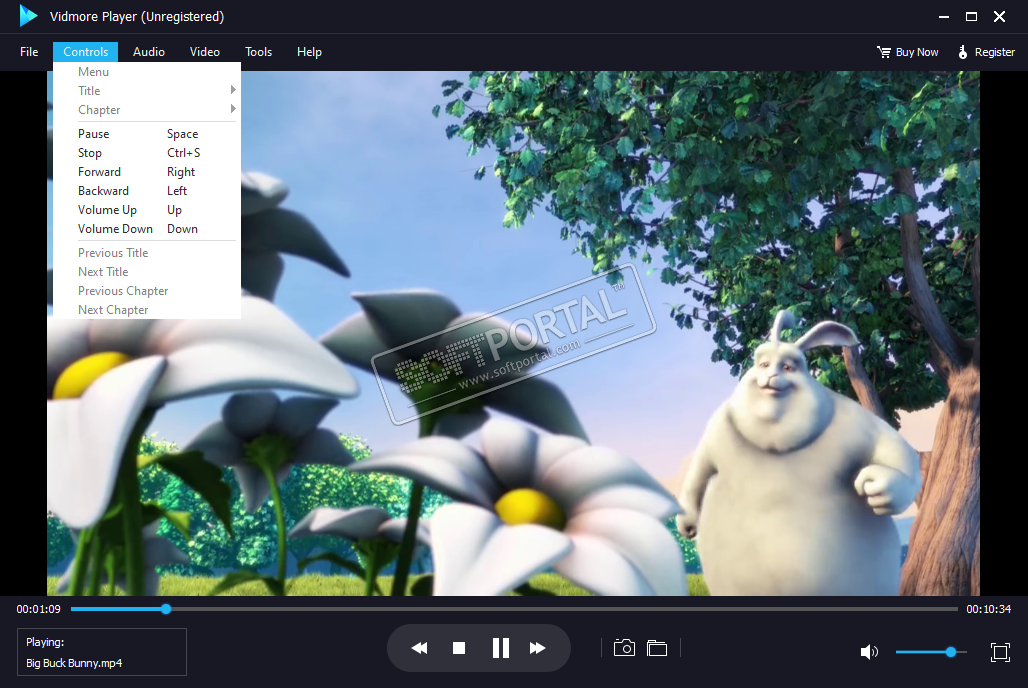Select Stop in the Controls menu
1028x689 pixels.
(147, 153)
